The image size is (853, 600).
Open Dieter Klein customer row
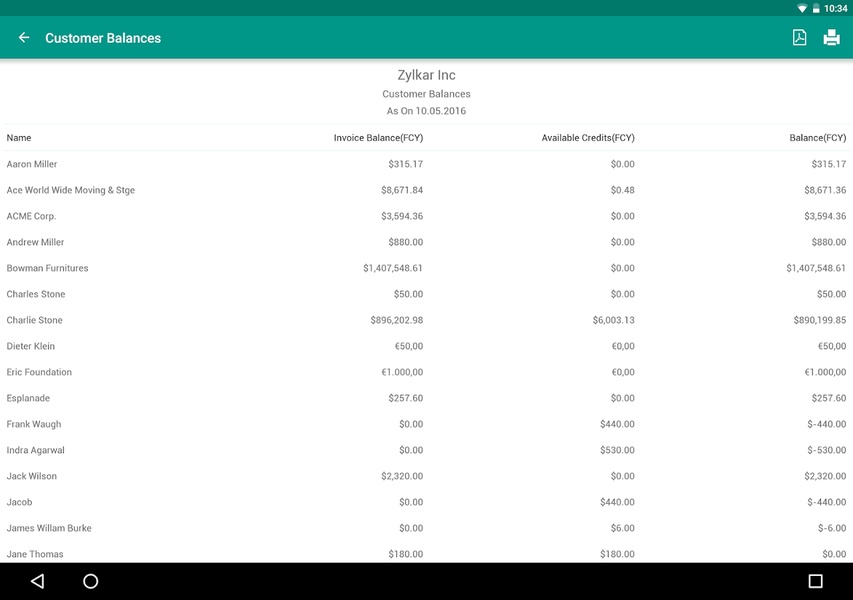[x=426, y=346]
